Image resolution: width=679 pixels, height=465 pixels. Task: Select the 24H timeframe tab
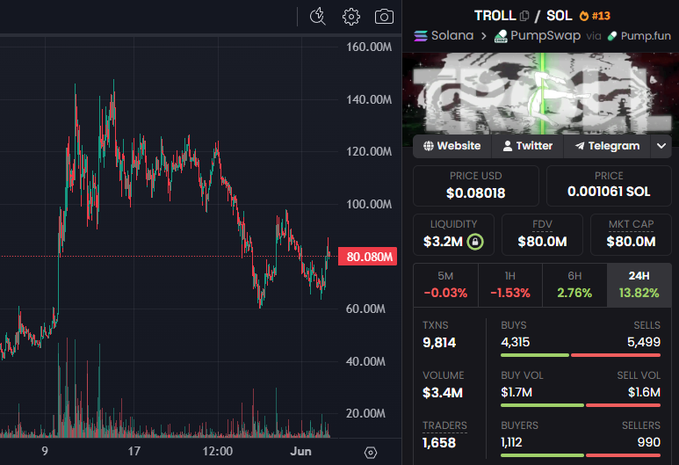point(639,285)
